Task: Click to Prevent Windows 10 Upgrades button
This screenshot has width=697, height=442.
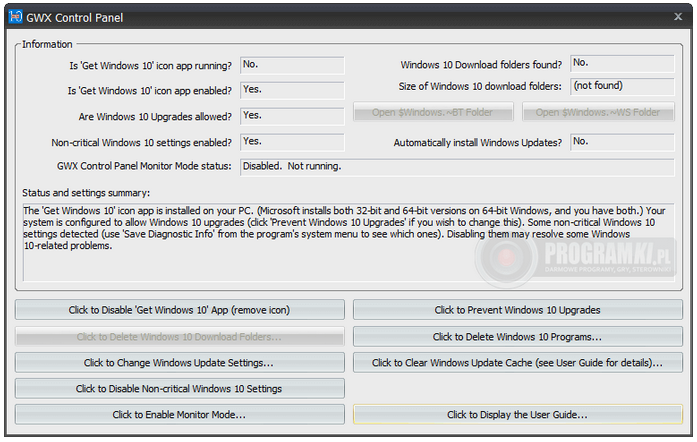Action: click(518, 310)
